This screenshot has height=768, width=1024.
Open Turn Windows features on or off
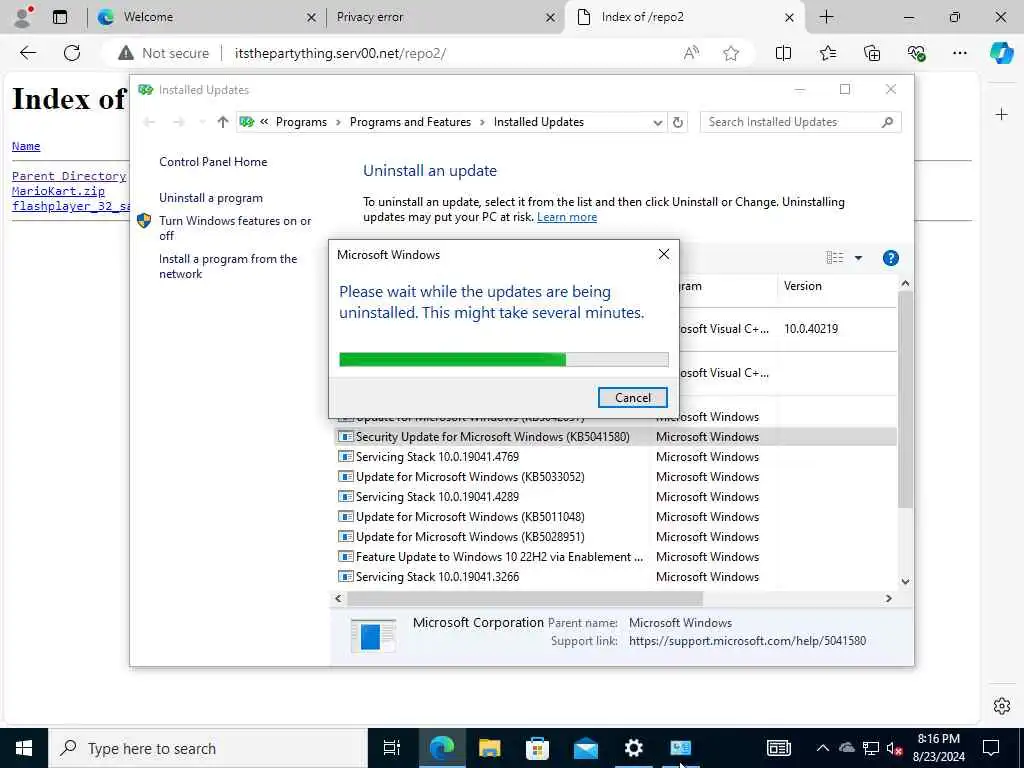[x=235, y=228]
